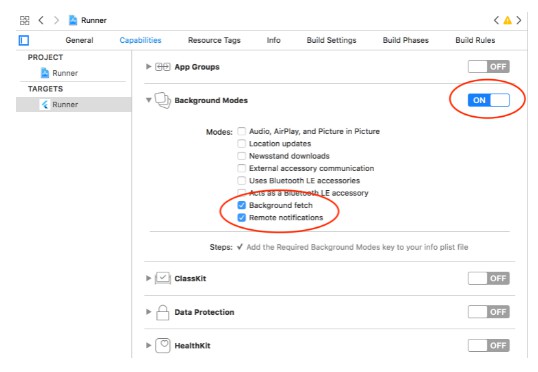The width and height of the screenshot is (538, 372).
Task: Click the Data Protection title text
Action: [204, 312]
